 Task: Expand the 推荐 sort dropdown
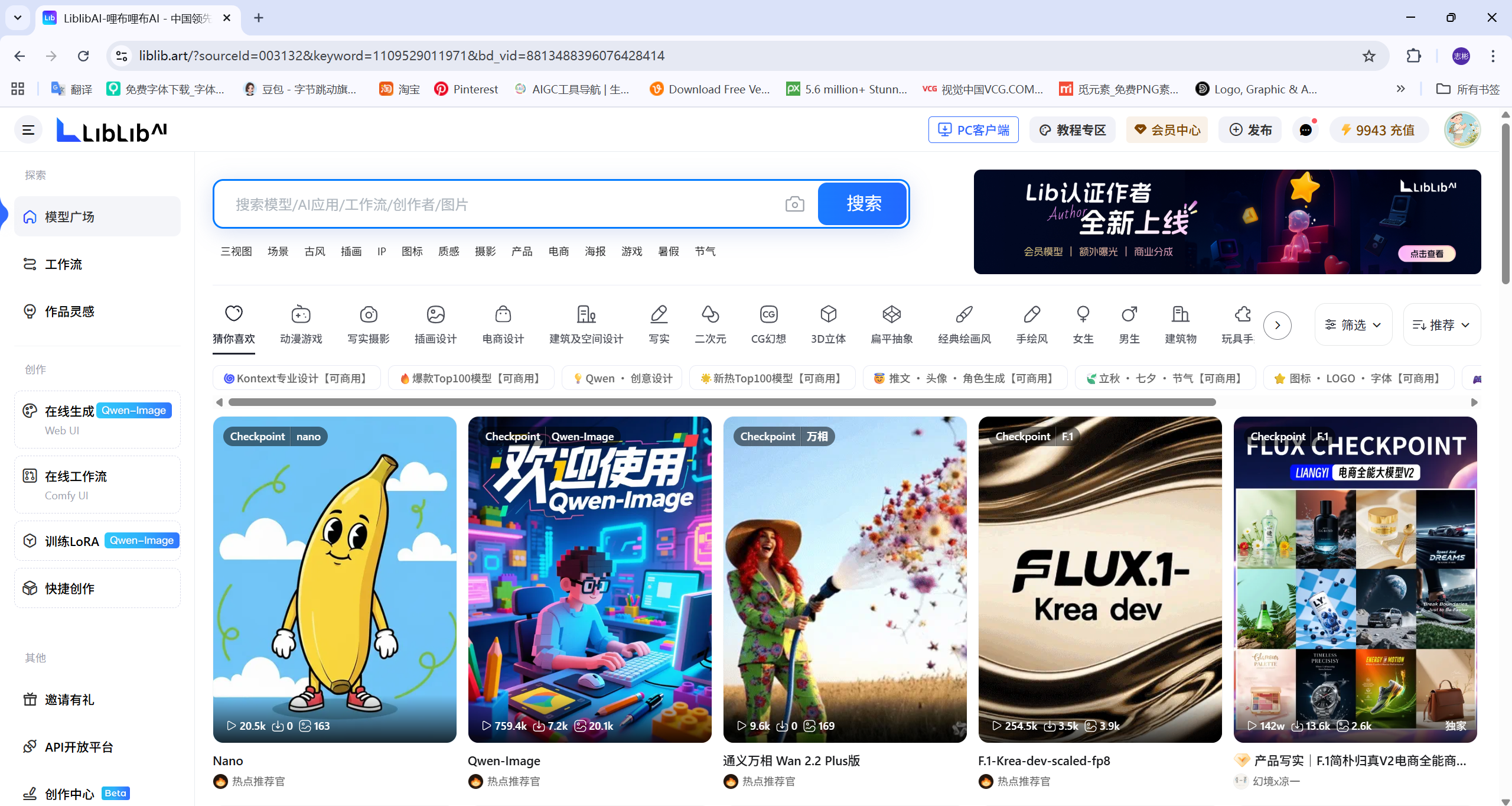click(1441, 325)
